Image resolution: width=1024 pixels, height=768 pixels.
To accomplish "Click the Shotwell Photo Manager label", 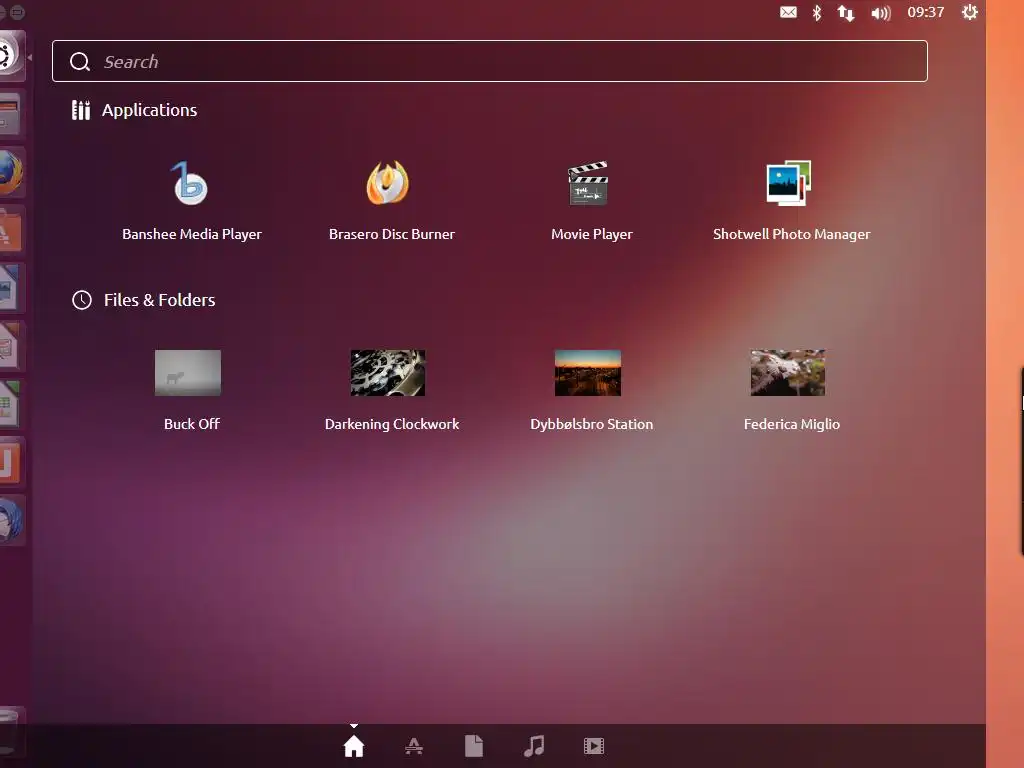I will tap(792, 234).
